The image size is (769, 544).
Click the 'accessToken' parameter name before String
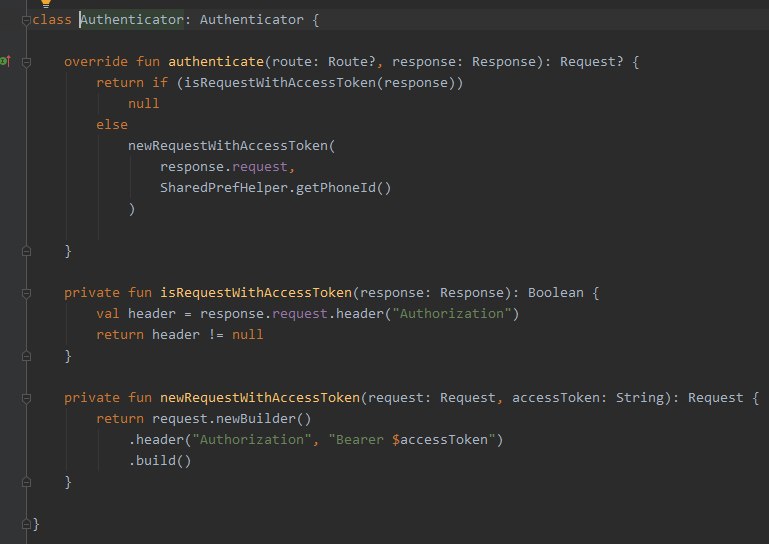click(x=556, y=397)
